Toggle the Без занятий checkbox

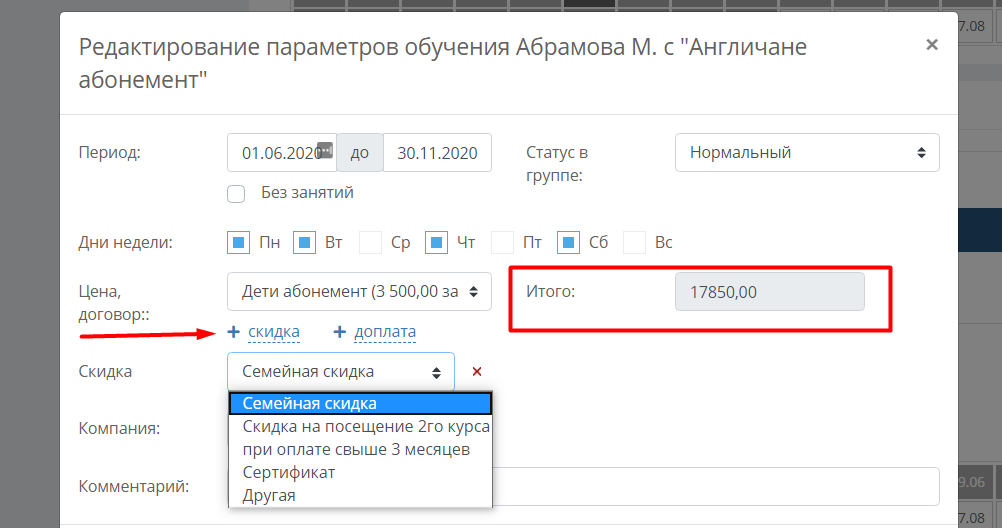coord(236,194)
